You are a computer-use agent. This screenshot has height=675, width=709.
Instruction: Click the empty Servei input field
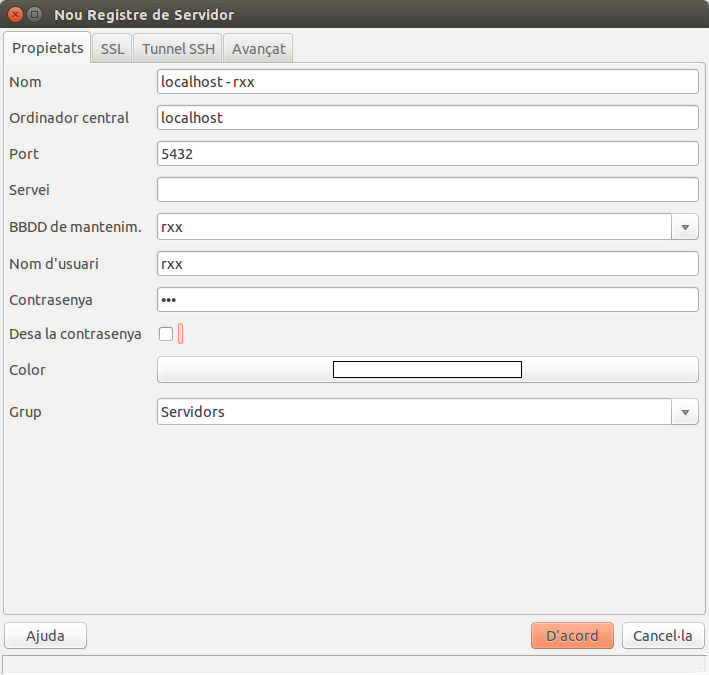coord(427,190)
